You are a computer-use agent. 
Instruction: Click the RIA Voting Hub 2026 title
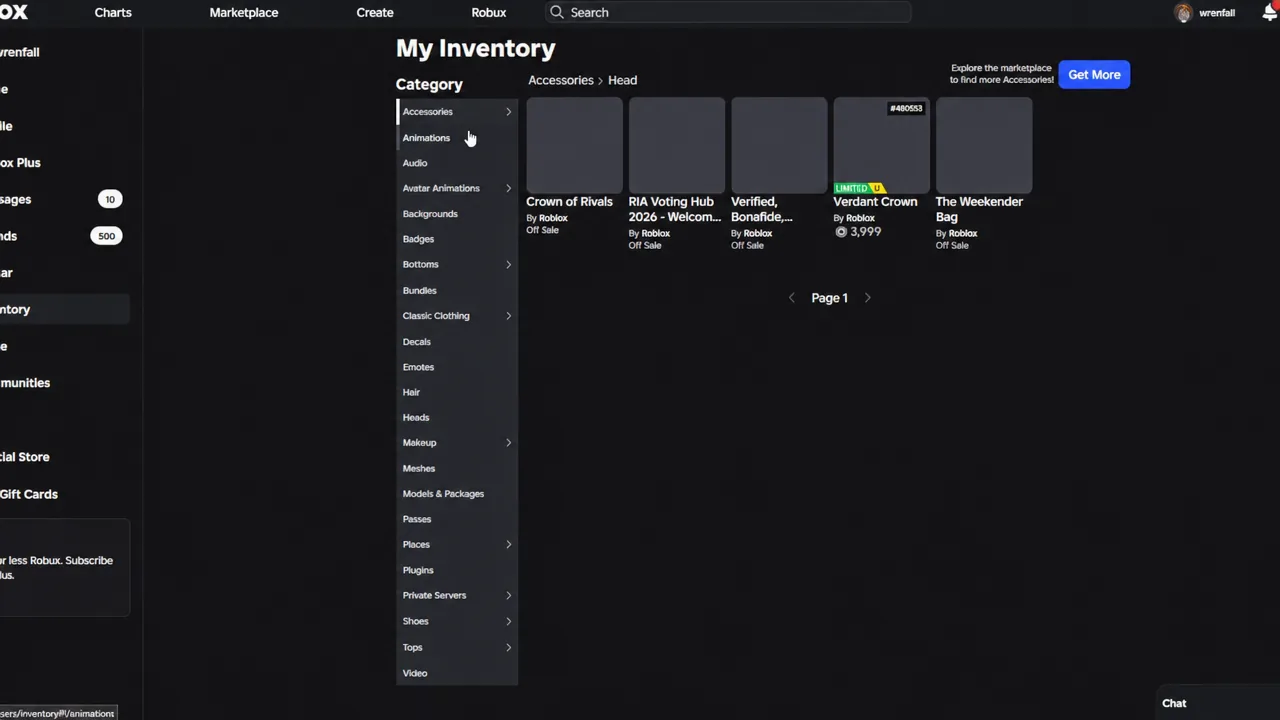point(675,209)
